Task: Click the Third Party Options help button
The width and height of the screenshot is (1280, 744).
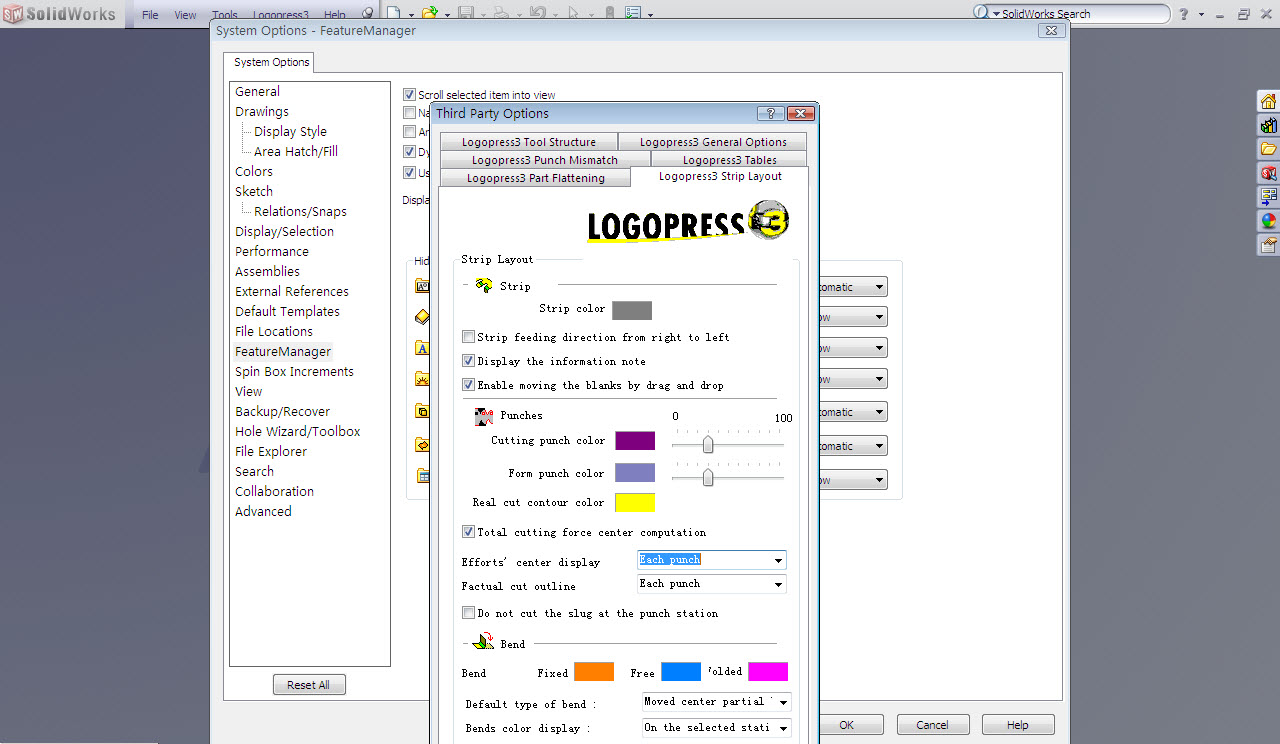Action: click(770, 113)
